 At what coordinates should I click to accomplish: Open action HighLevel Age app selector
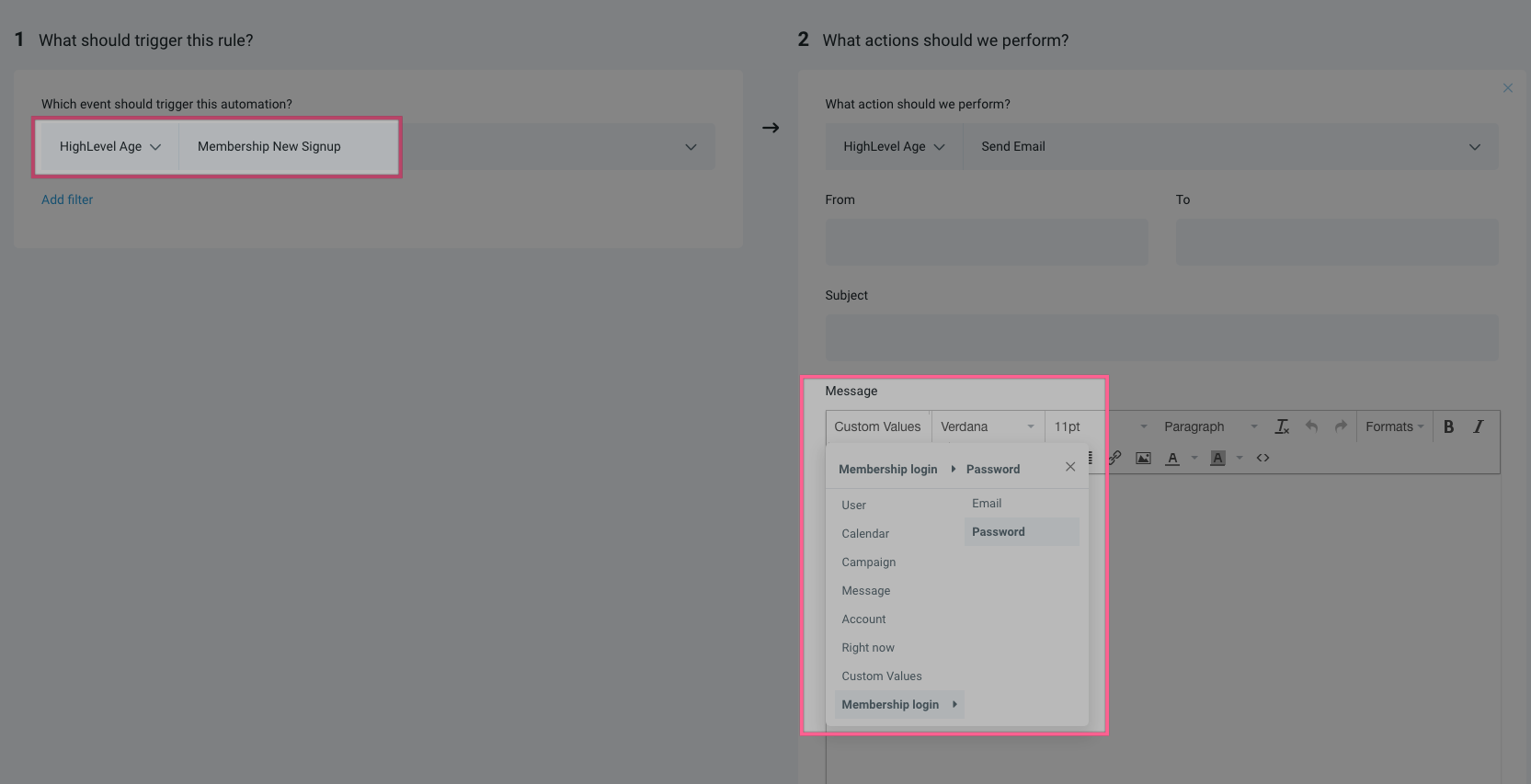[x=894, y=147]
